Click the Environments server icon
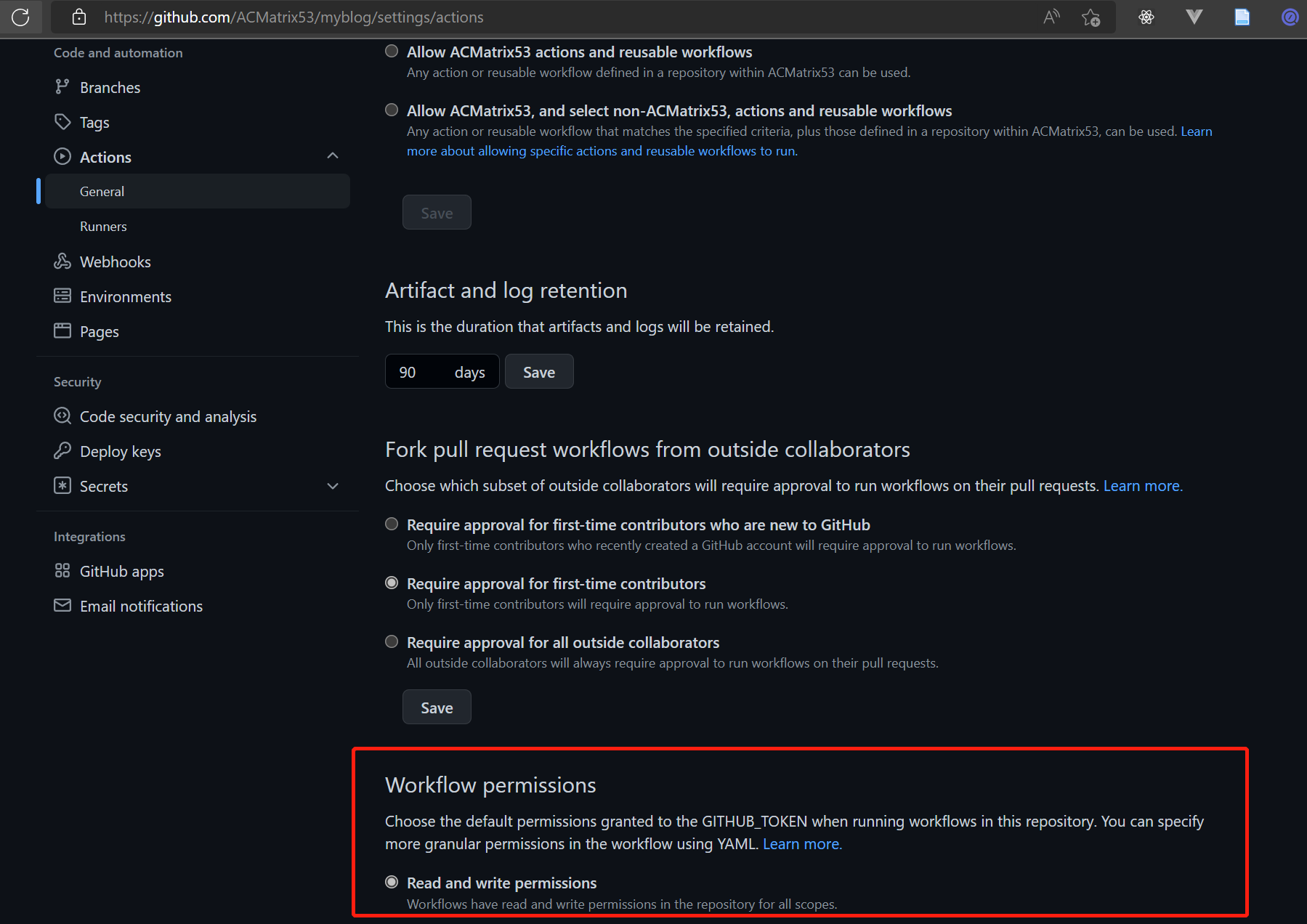The height and width of the screenshot is (924, 1307). [62, 296]
